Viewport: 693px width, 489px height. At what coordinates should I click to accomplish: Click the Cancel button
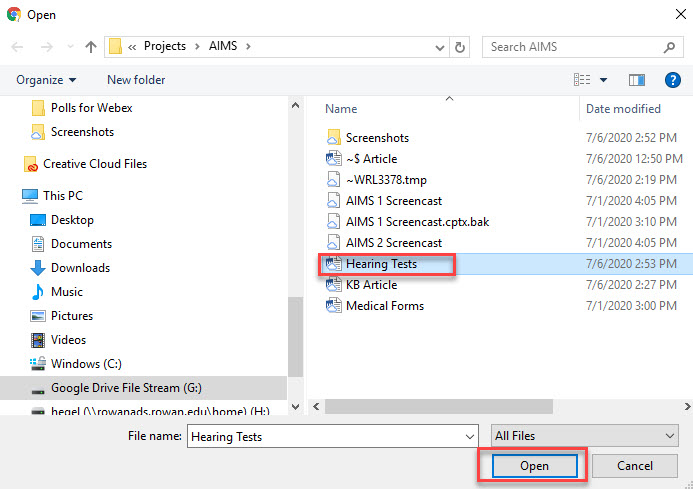[635, 466]
